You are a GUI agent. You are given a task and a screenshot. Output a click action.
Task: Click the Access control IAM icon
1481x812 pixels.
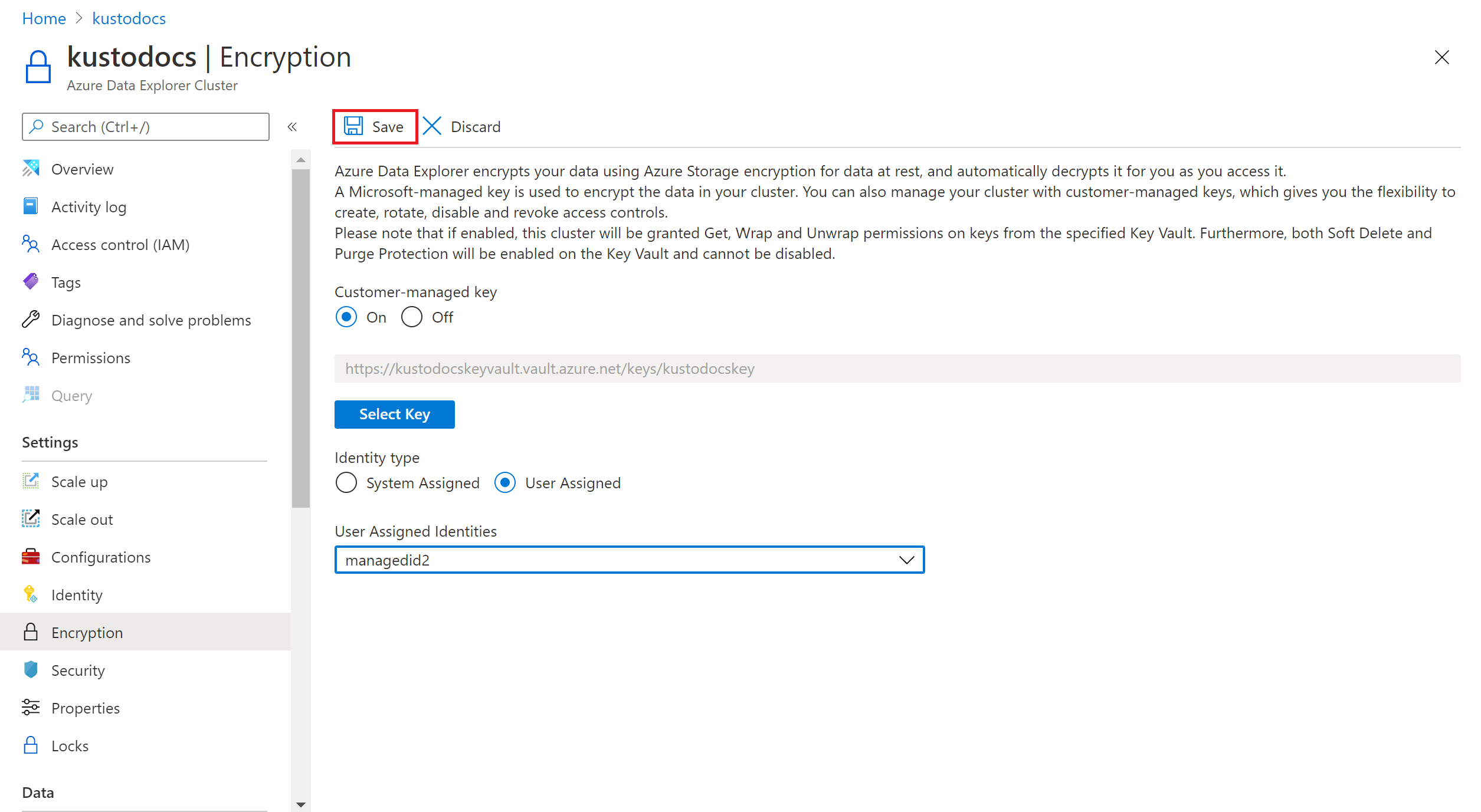(x=30, y=244)
